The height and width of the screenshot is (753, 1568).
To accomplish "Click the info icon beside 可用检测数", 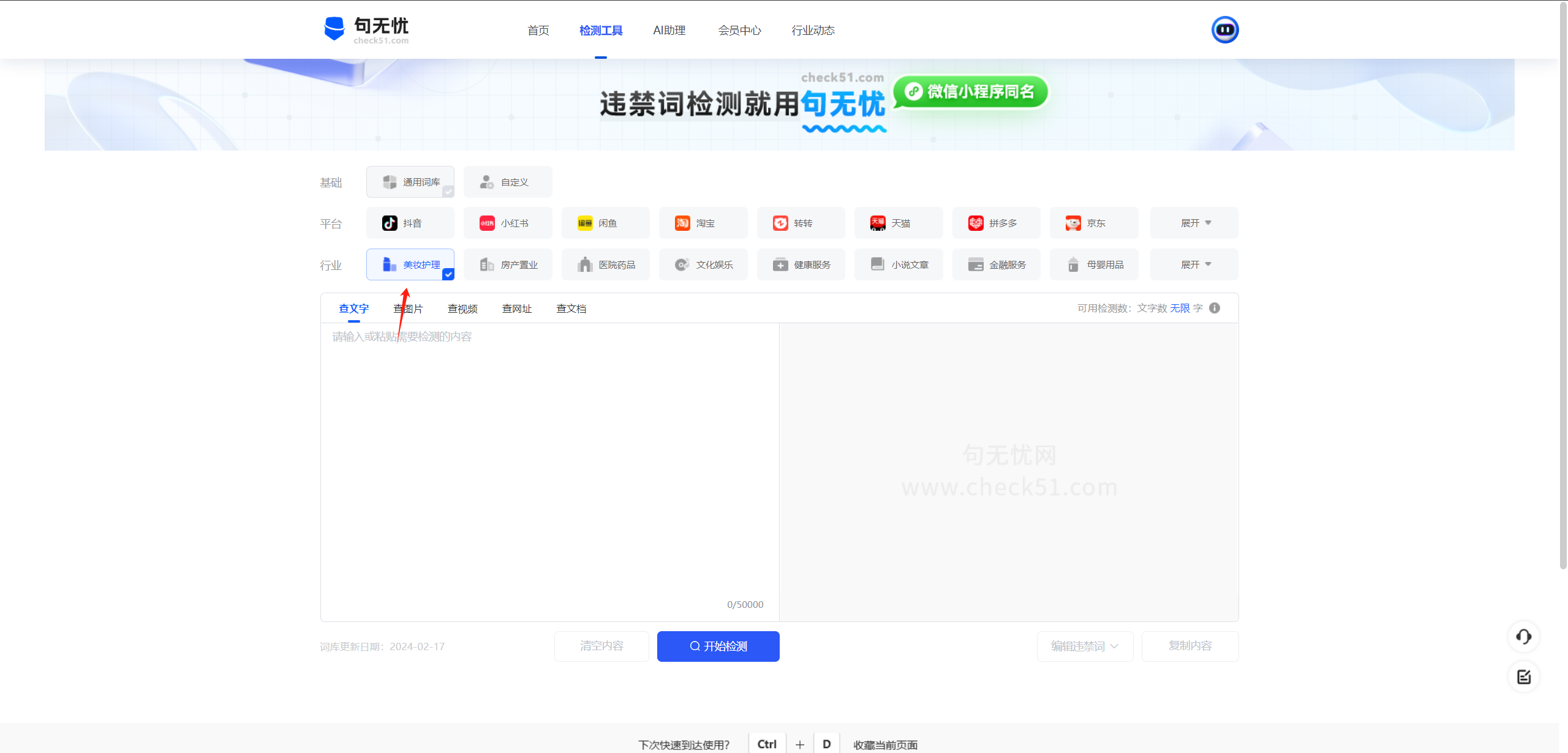I will 1215,308.
